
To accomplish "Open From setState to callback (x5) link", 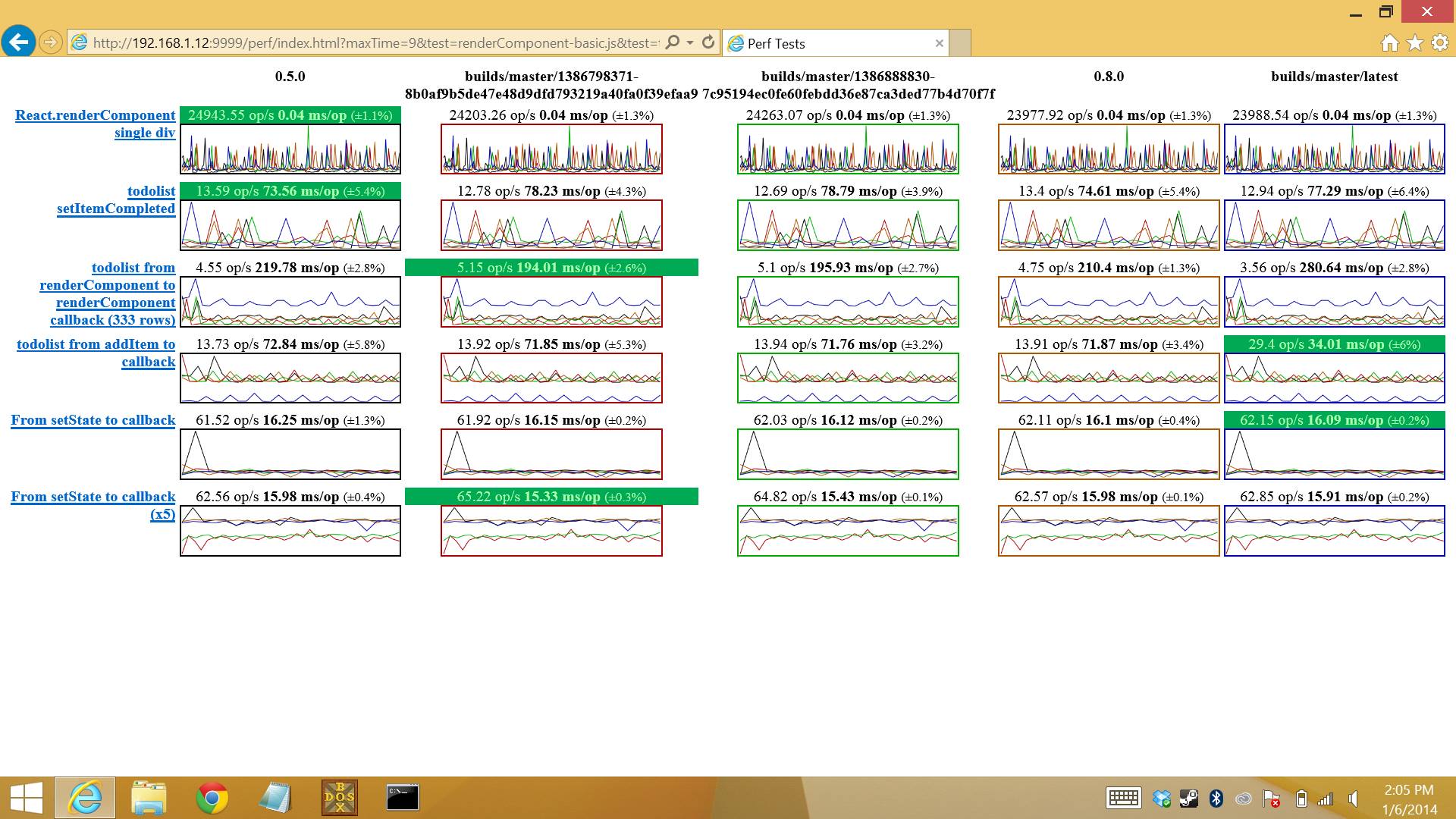I will pyautogui.click(x=93, y=505).
